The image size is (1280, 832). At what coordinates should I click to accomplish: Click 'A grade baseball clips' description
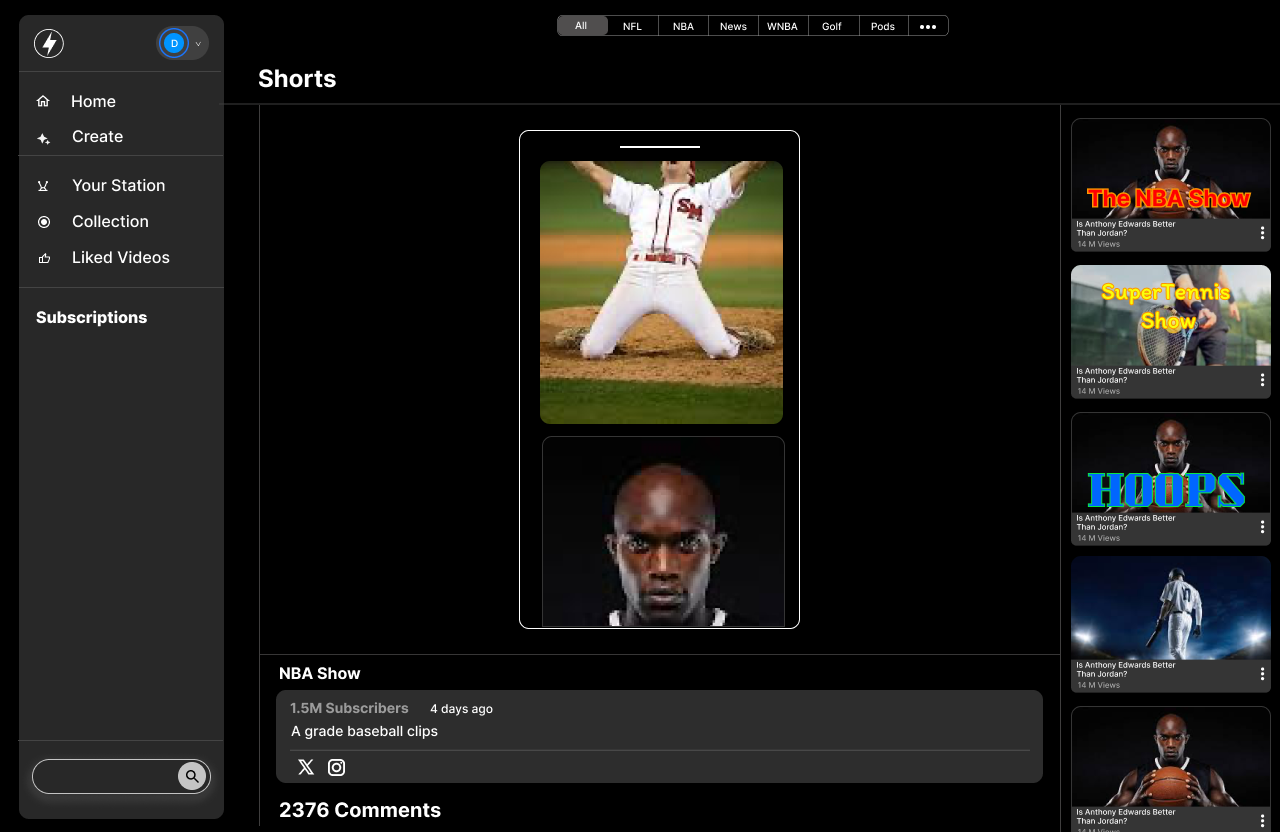click(364, 731)
